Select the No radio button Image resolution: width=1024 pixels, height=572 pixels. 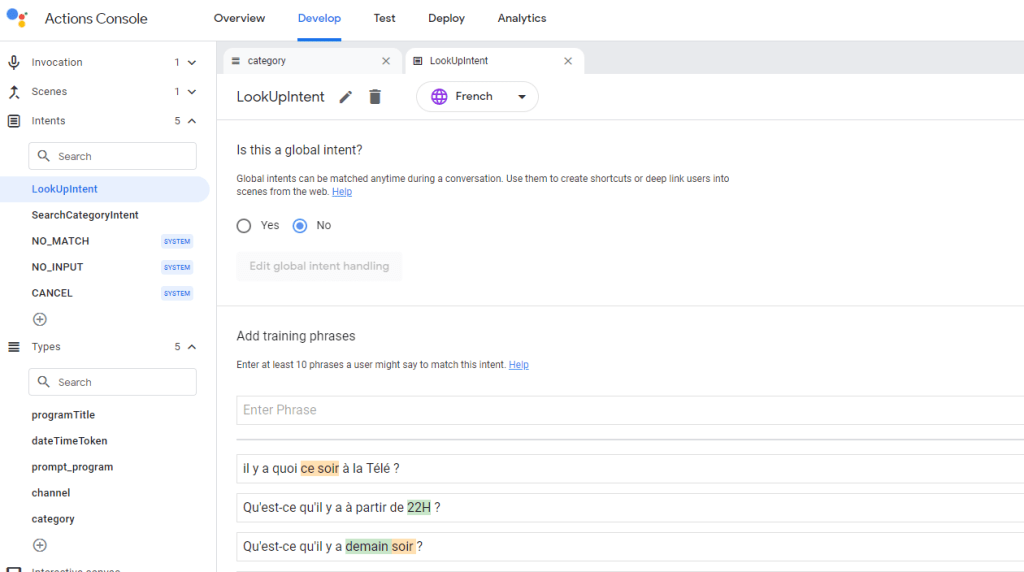click(300, 226)
